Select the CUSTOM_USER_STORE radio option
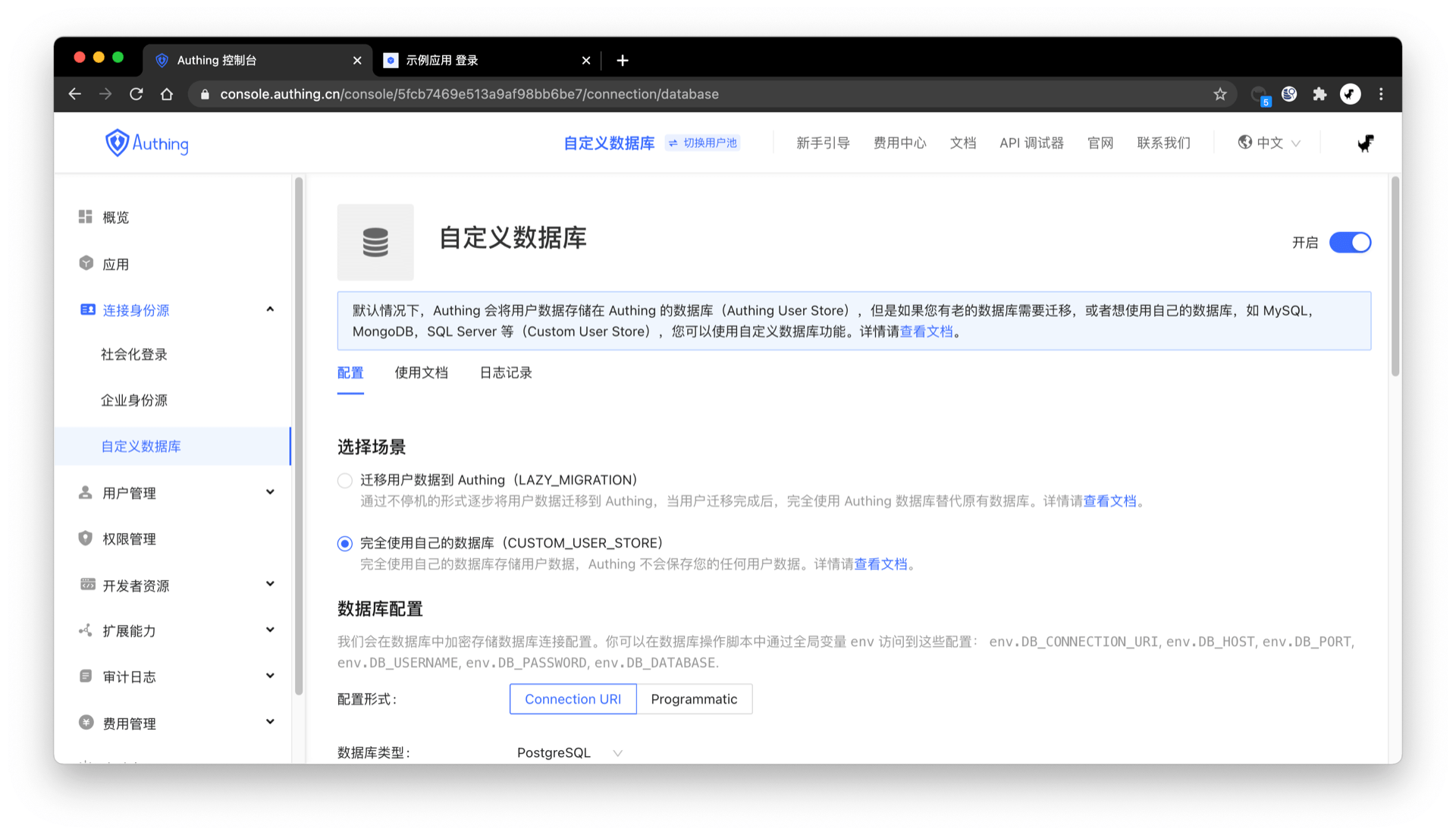1456x835 pixels. click(x=345, y=543)
